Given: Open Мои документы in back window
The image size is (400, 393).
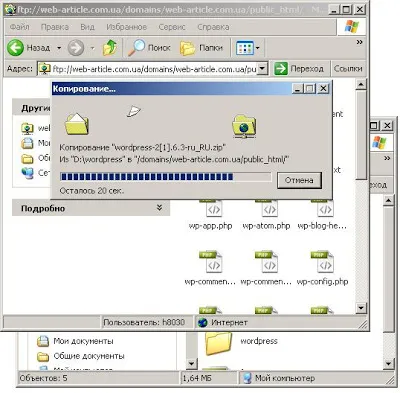Looking at the screenshot, I should (75, 341).
